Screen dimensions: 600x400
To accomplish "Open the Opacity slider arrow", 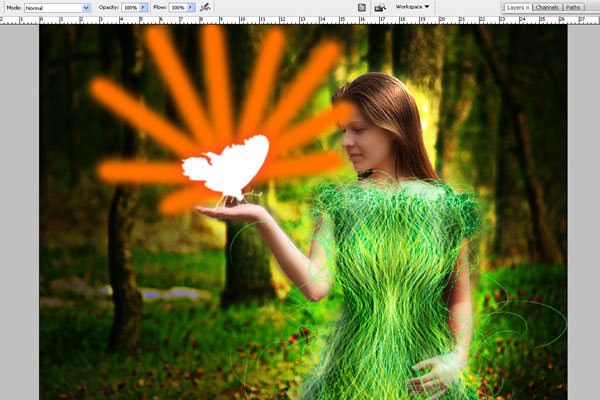I will click(x=146, y=7).
